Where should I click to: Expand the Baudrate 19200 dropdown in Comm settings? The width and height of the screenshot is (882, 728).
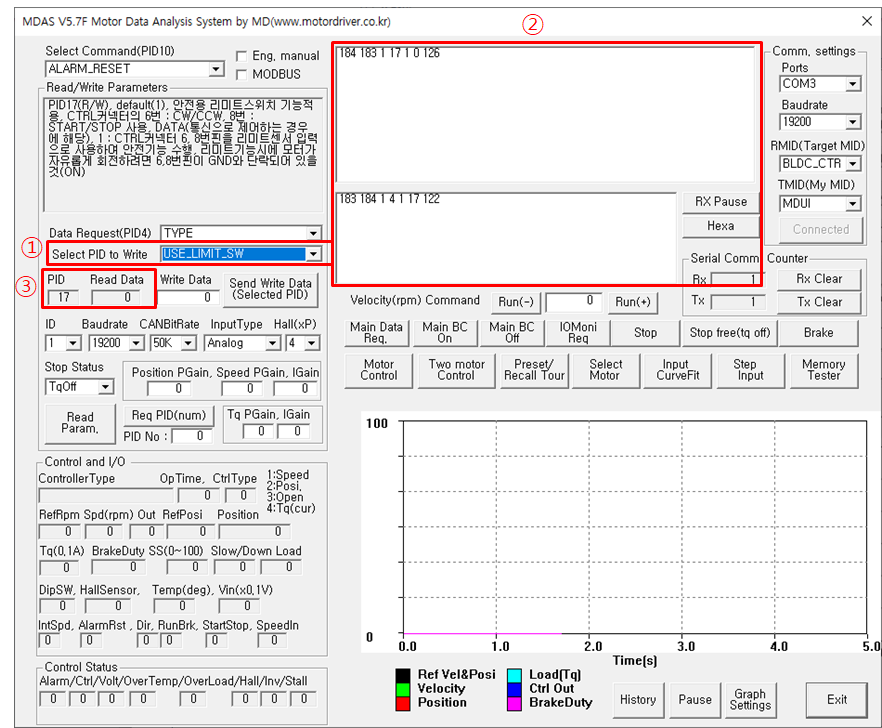click(853, 122)
